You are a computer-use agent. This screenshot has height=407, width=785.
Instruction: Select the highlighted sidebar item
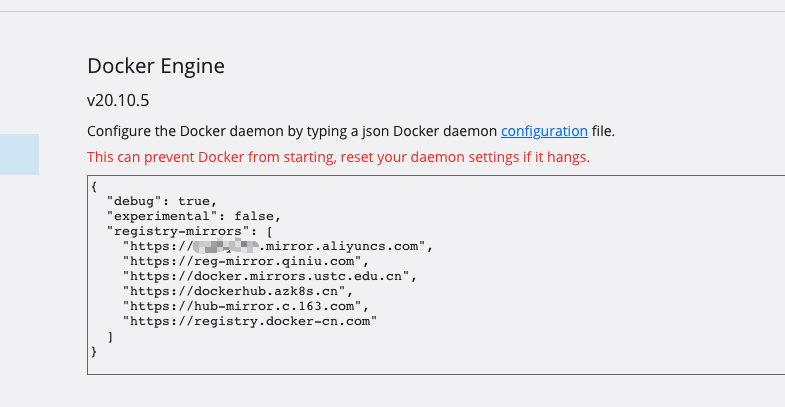tap(20, 154)
